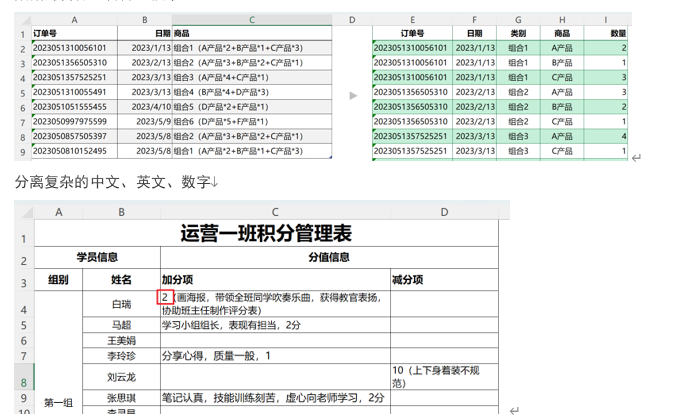Click cell 组合6 (D产品*5+F产品*1)

pyautogui.click(x=252, y=121)
